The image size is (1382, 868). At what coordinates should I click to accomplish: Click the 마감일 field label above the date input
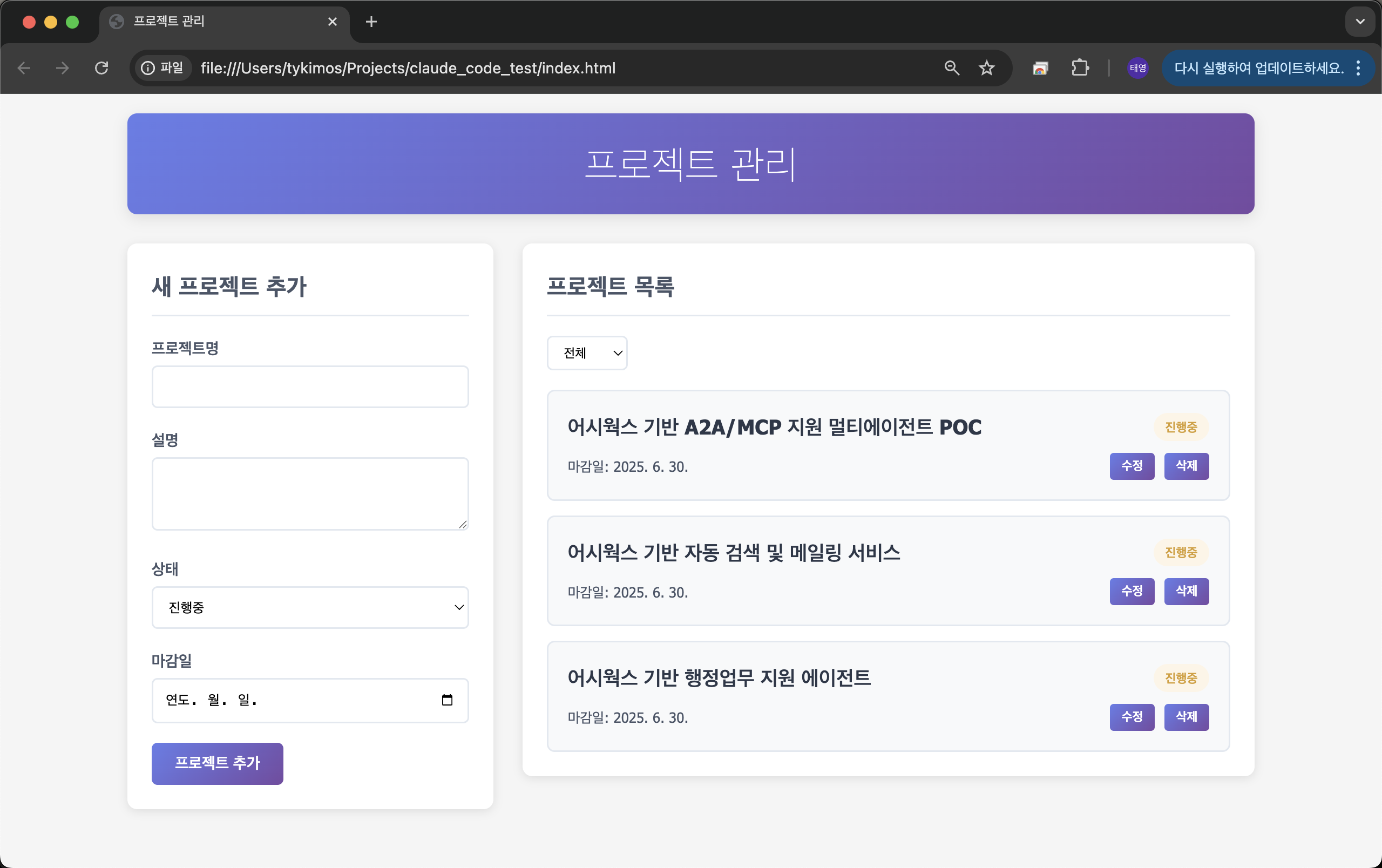(x=172, y=661)
